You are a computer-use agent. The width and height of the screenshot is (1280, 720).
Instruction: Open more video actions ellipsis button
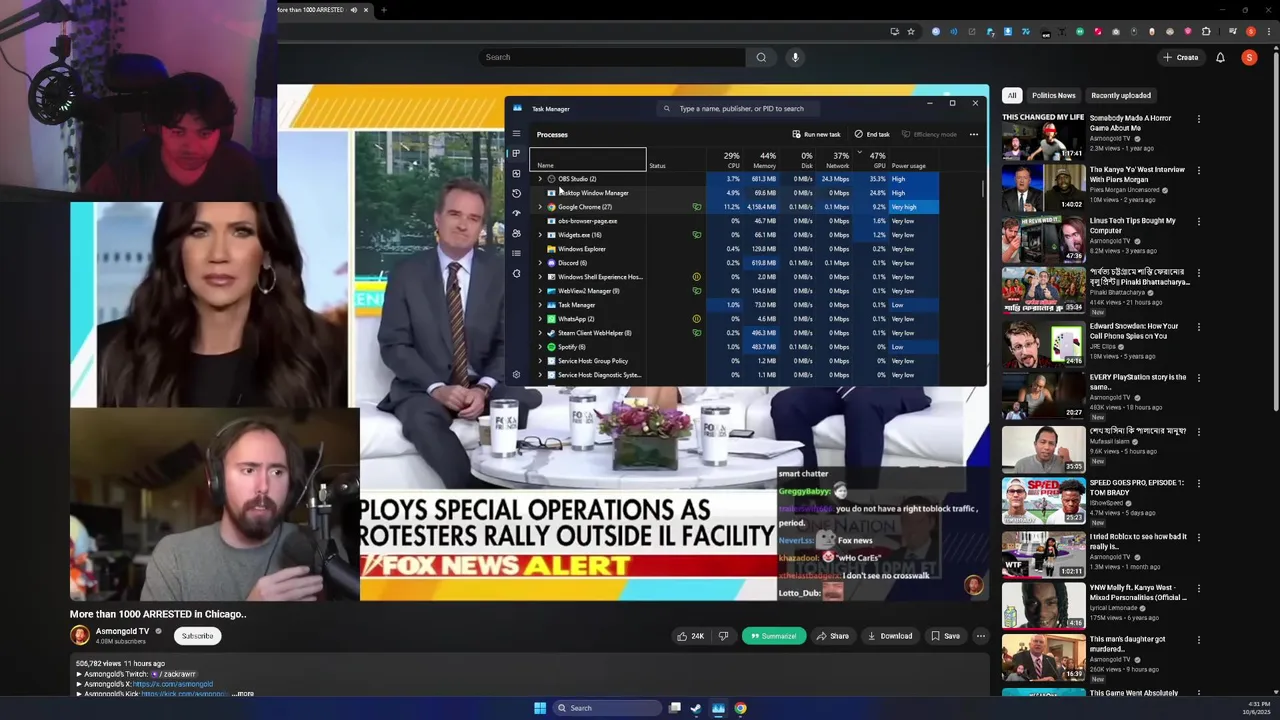coord(980,636)
